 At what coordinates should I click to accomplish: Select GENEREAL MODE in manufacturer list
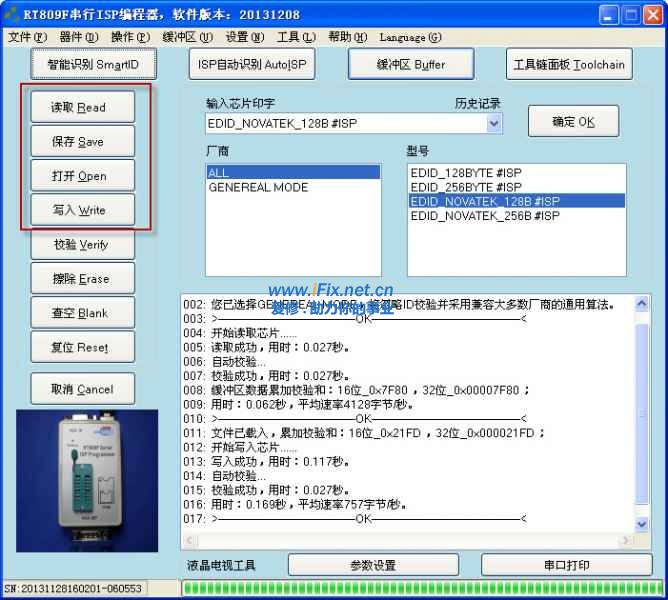pos(258,187)
